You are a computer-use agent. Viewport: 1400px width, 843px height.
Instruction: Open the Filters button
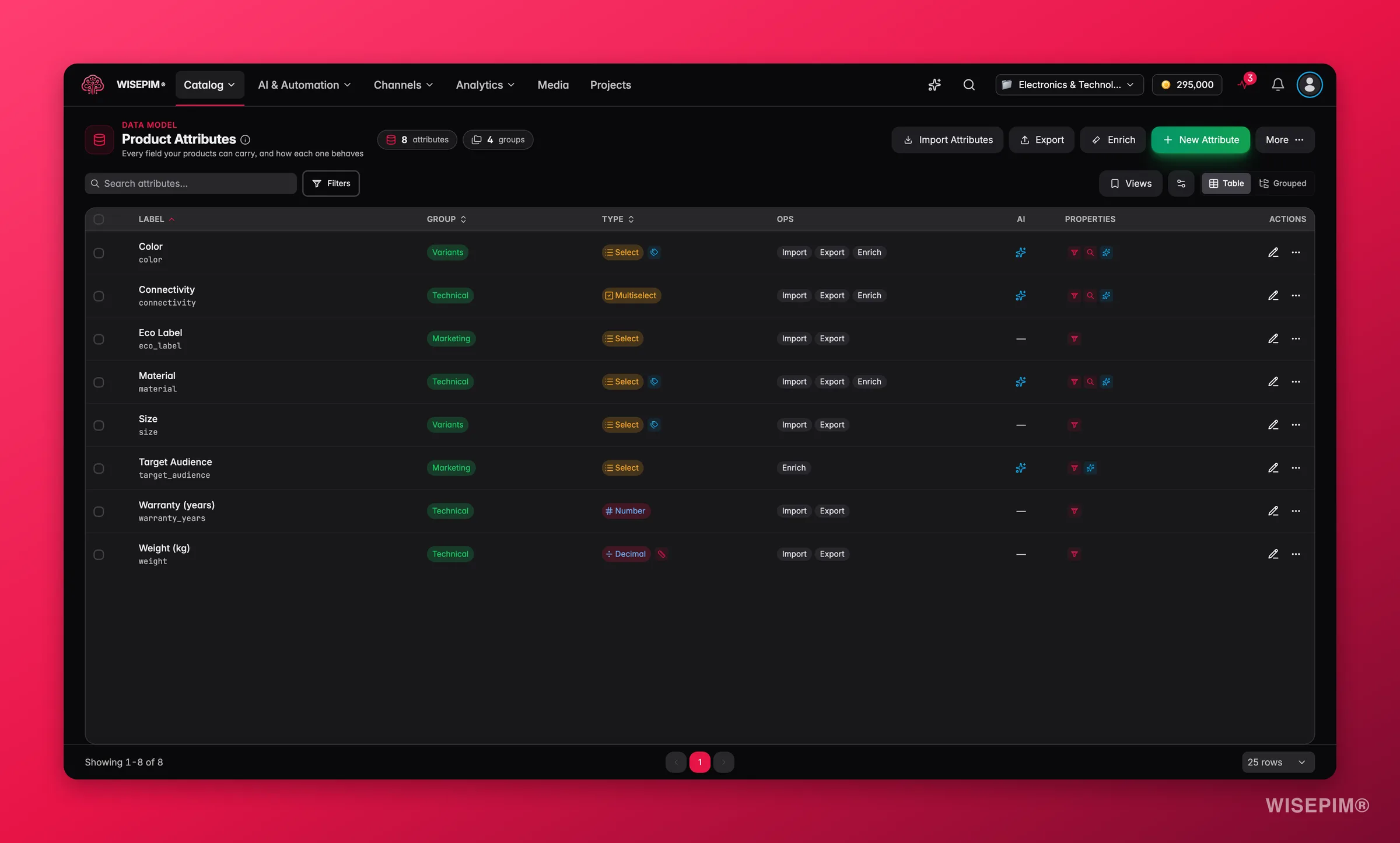click(331, 183)
